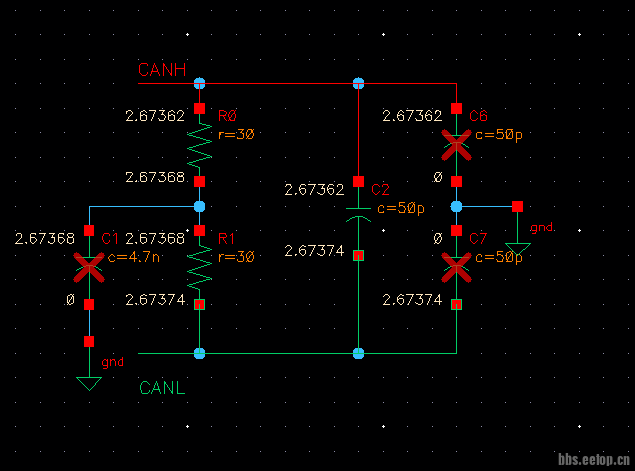The height and width of the screenshot is (471, 635).
Task: Click the ground symbol right of C6
Action: click(517, 247)
